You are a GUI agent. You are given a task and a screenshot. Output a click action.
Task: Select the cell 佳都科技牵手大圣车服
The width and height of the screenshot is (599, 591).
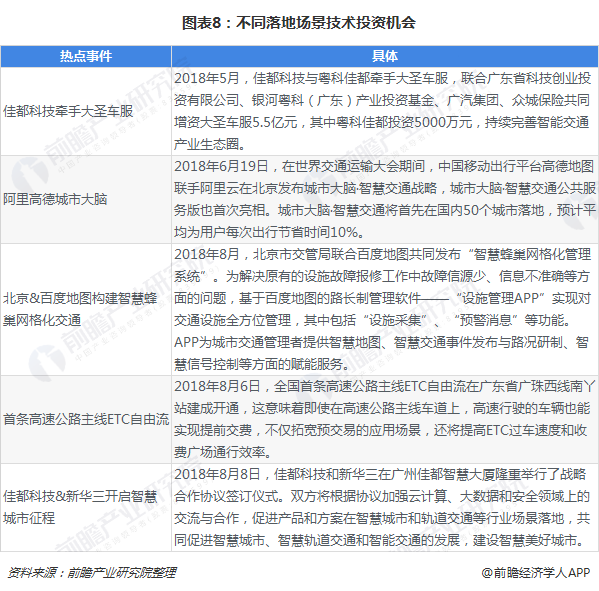pyautogui.click(x=86, y=111)
